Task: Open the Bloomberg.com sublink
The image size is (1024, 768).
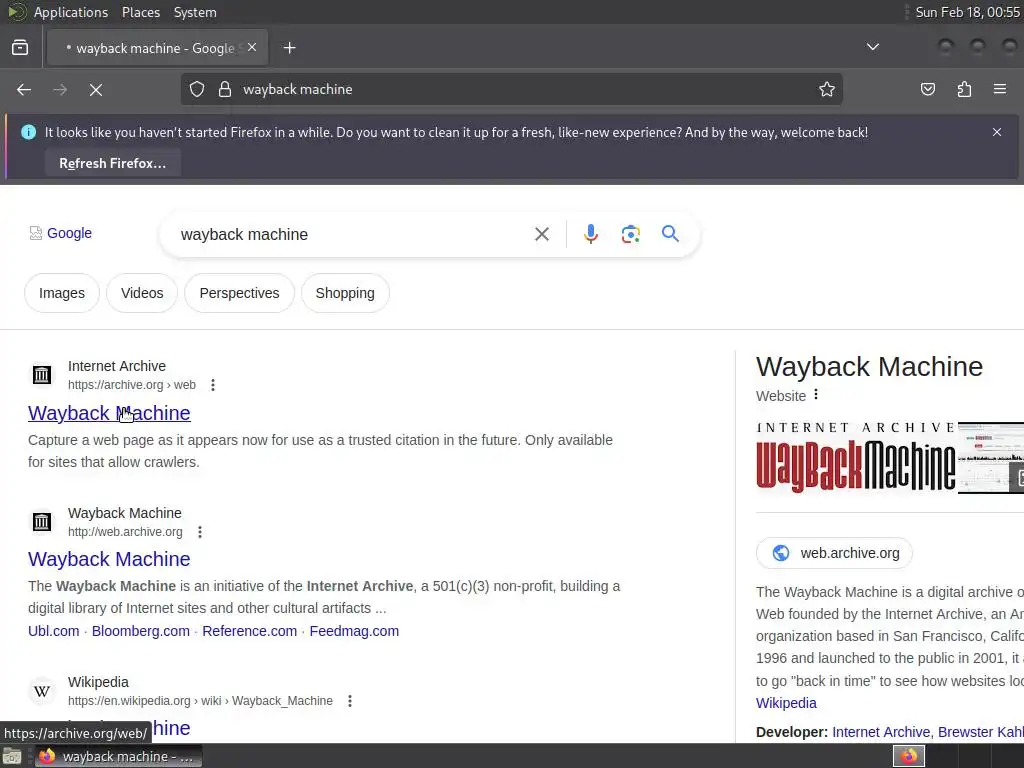Action: coord(140,631)
